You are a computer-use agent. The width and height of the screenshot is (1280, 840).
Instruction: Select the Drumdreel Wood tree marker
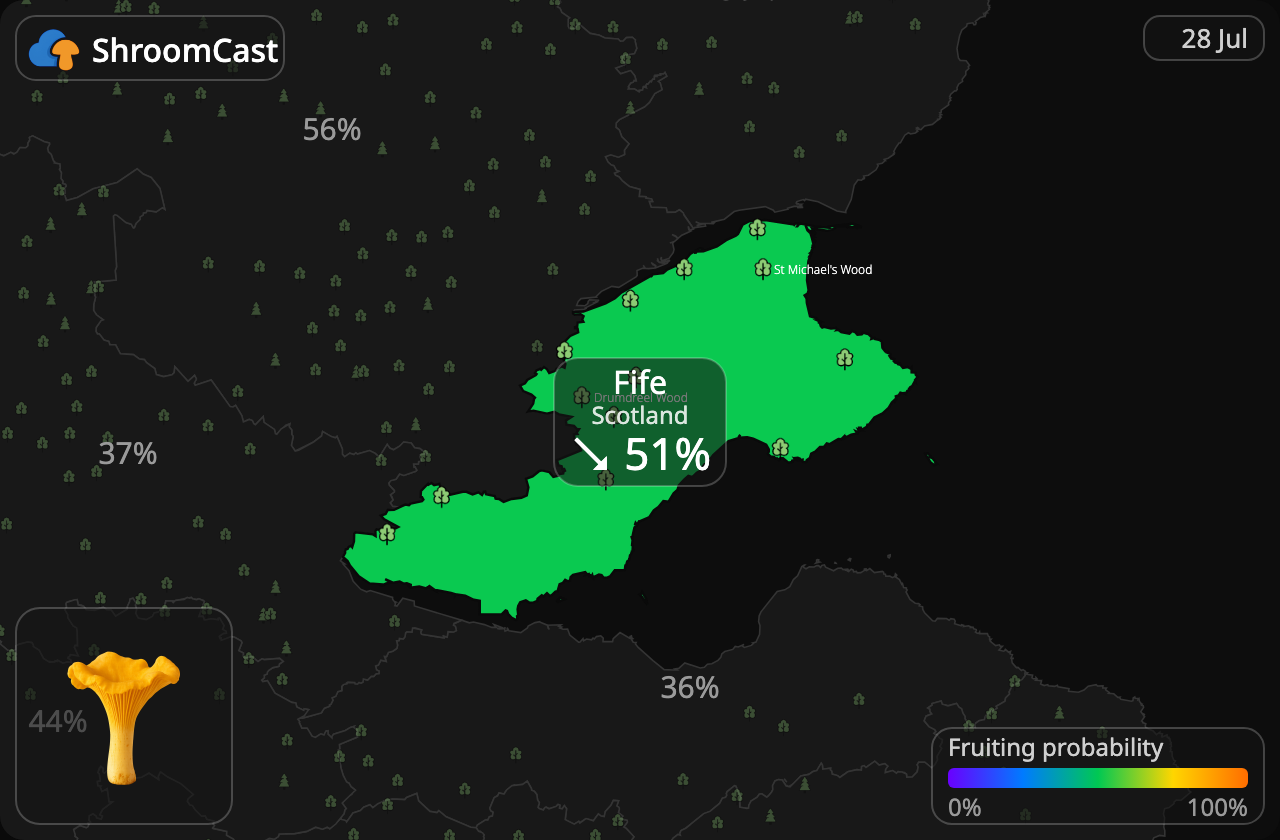coord(581,397)
